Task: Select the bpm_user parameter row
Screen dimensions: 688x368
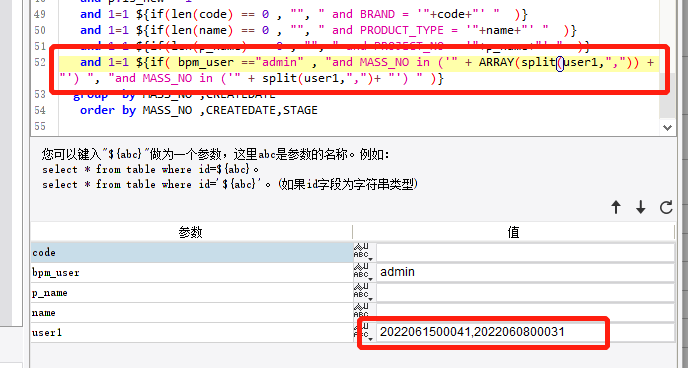Action: pyautogui.click(x=192, y=273)
